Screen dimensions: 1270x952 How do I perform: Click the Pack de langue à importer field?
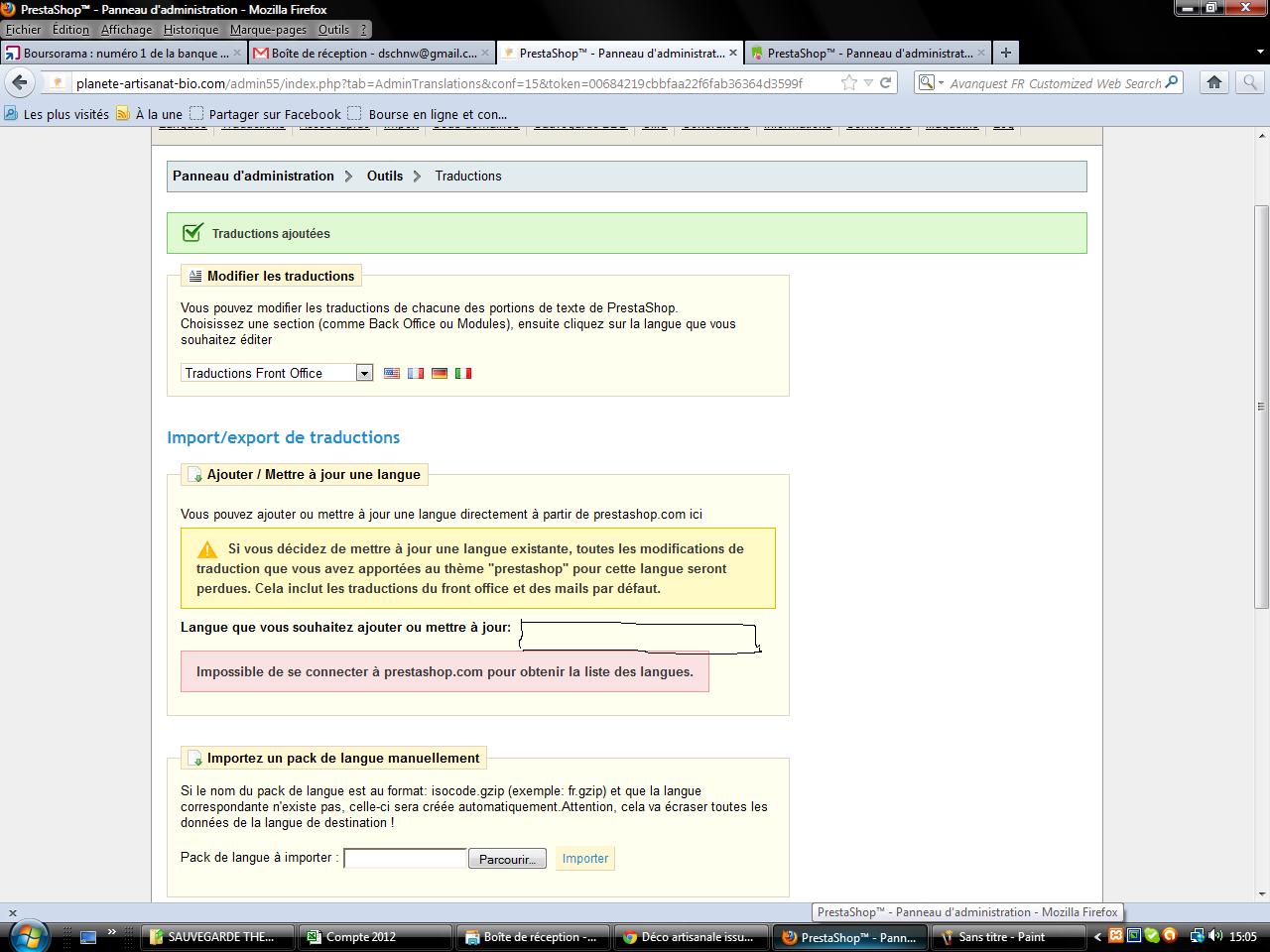tap(405, 859)
